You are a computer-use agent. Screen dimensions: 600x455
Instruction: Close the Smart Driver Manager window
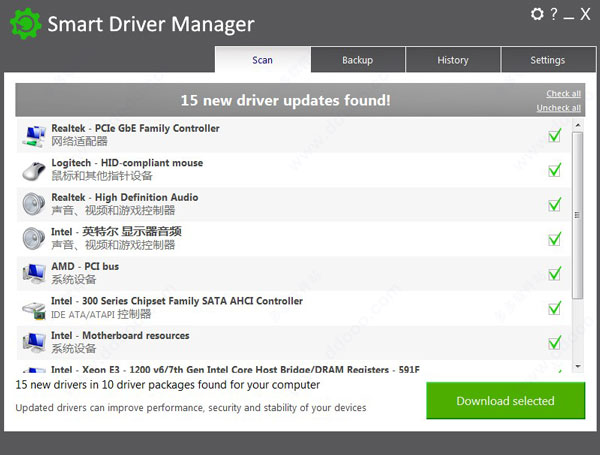click(x=585, y=15)
